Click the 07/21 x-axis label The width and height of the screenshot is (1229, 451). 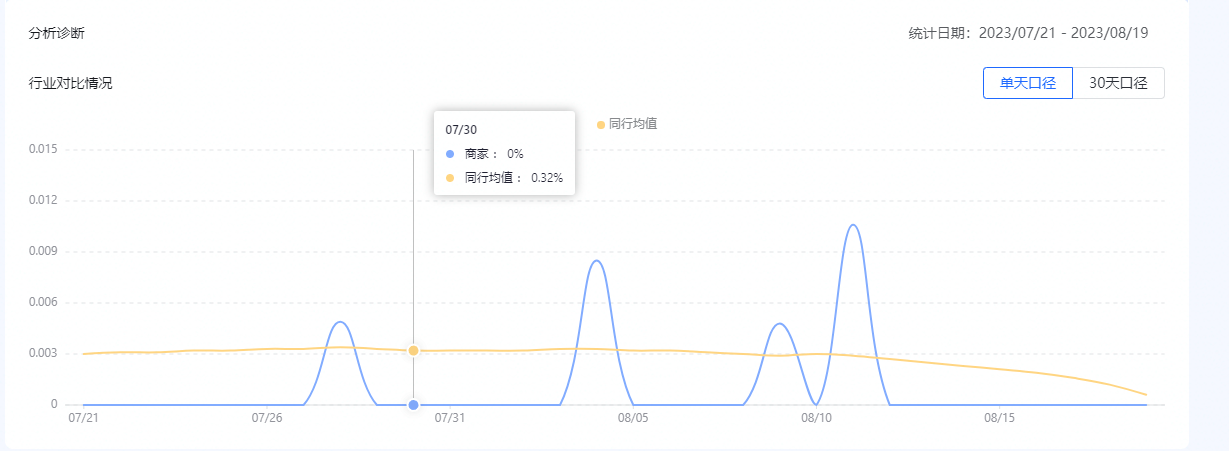click(83, 418)
